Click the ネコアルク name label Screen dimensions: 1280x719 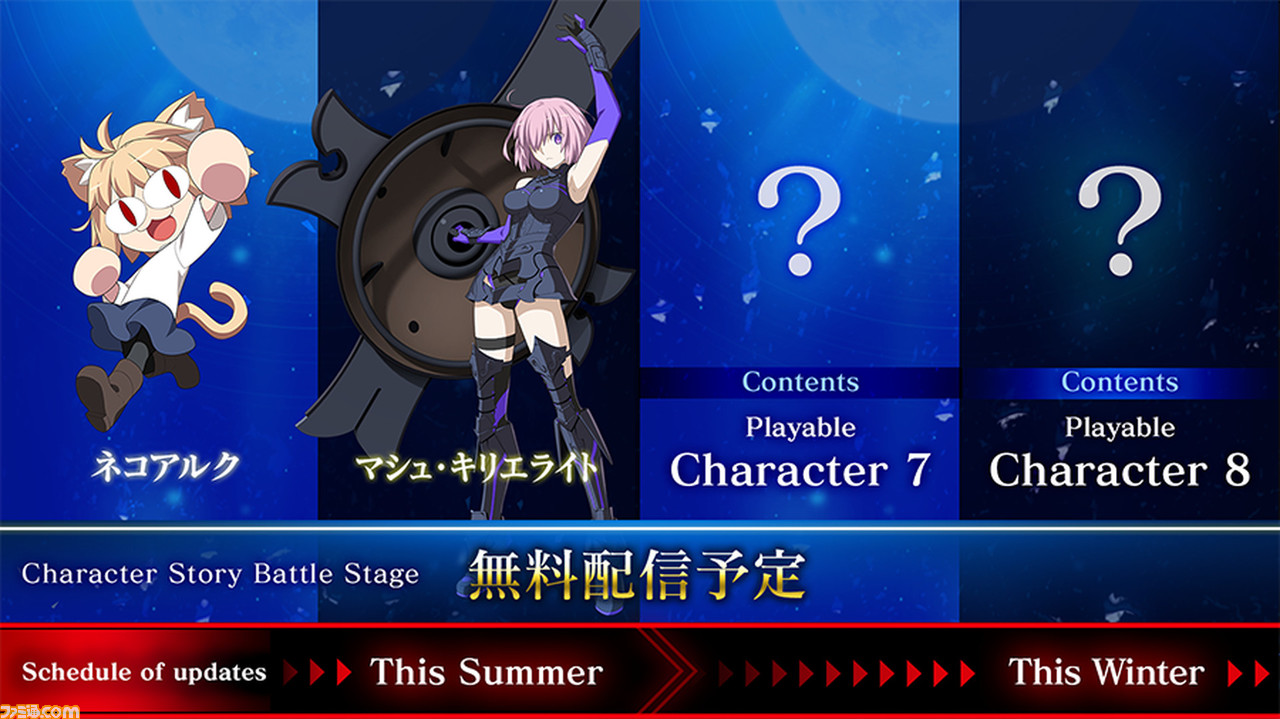point(165,467)
